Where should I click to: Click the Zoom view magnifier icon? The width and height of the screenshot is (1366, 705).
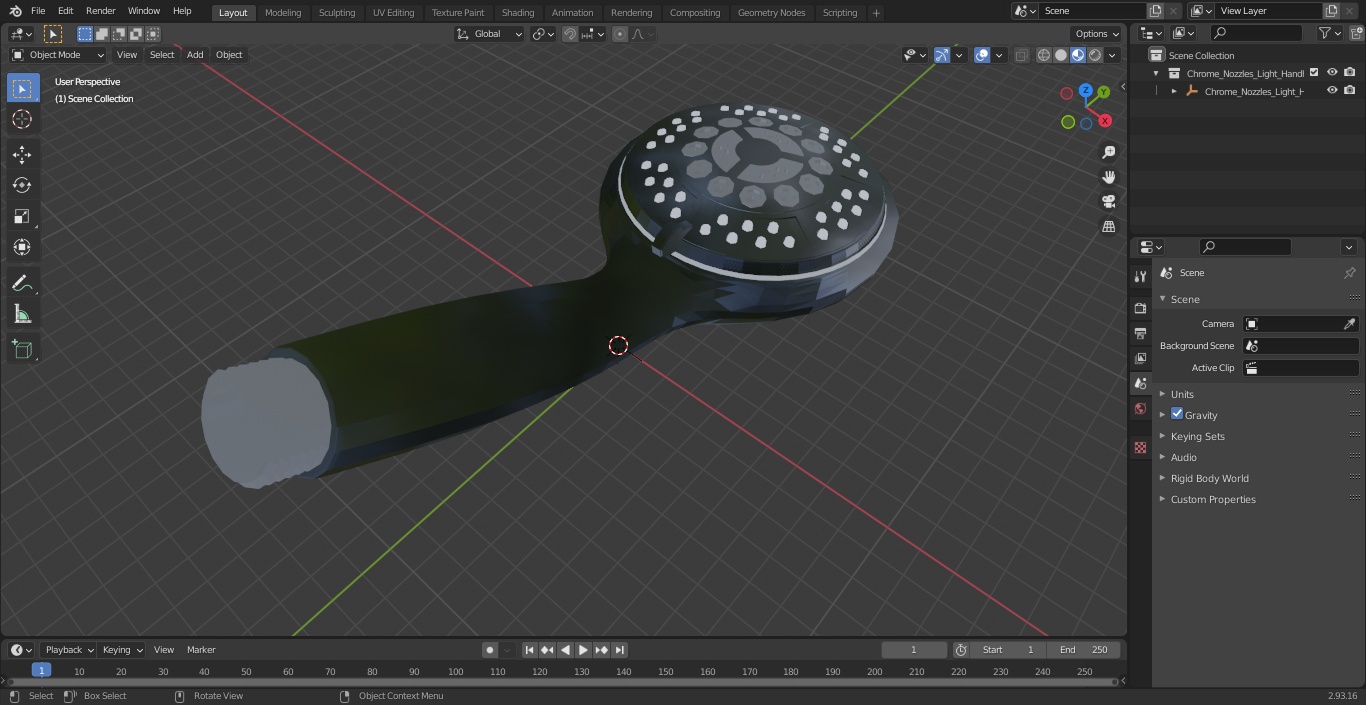point(1108,152)
